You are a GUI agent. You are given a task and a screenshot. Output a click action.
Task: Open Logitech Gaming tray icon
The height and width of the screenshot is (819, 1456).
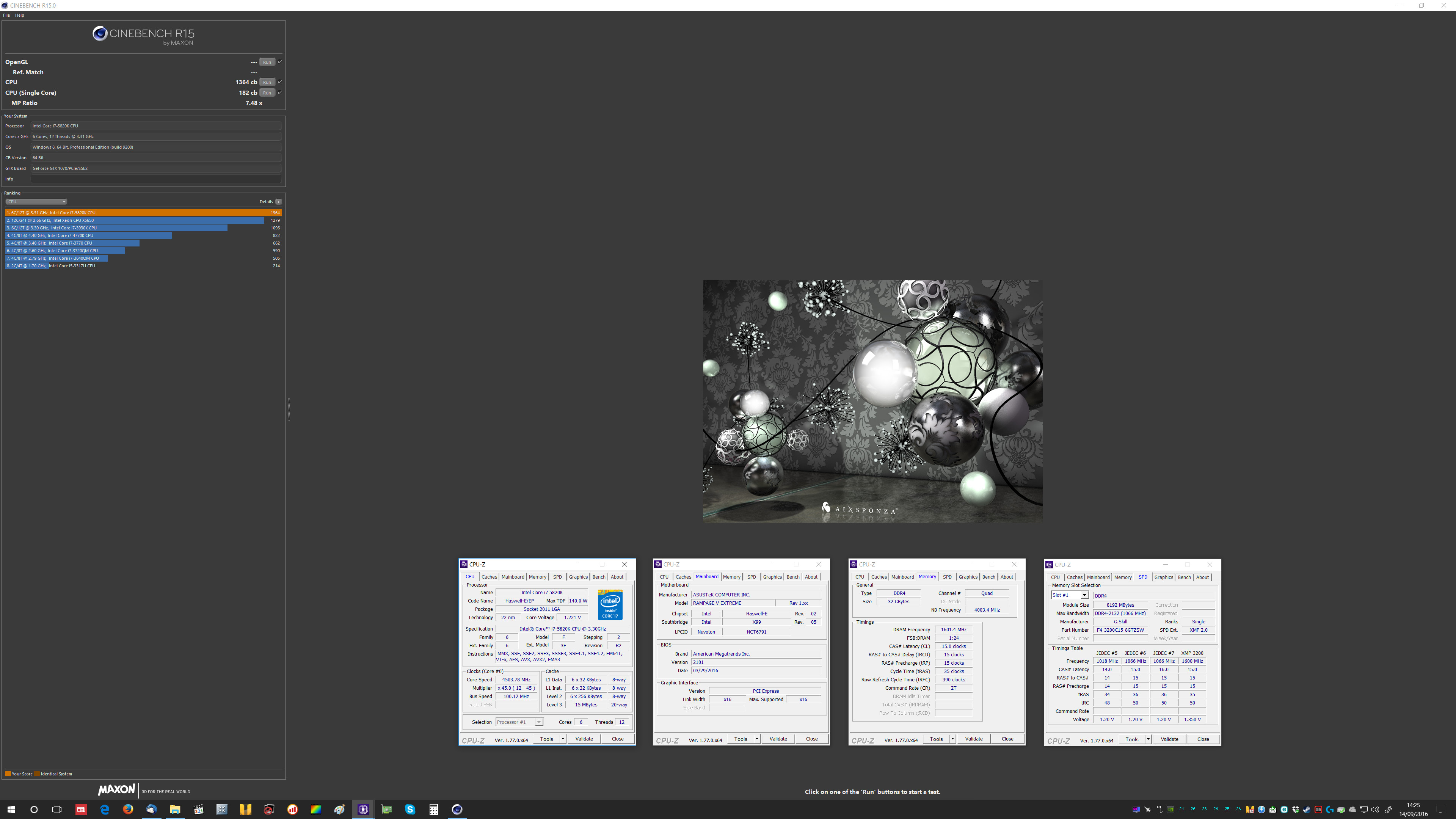point(1329,810)
